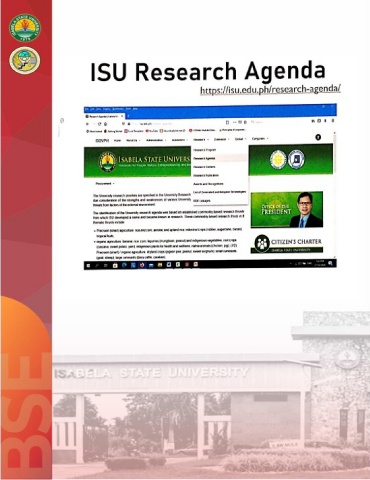The image size is (370, 480).
Task: Open the isu.edu.ph/research-agenda hyperlink under the title
Action: coord(270,90)
